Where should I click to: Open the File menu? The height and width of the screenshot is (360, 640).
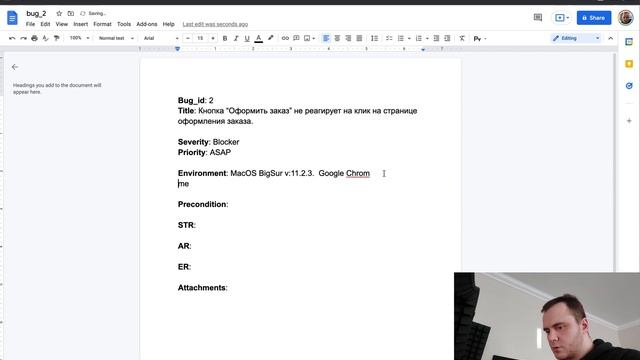30,24
